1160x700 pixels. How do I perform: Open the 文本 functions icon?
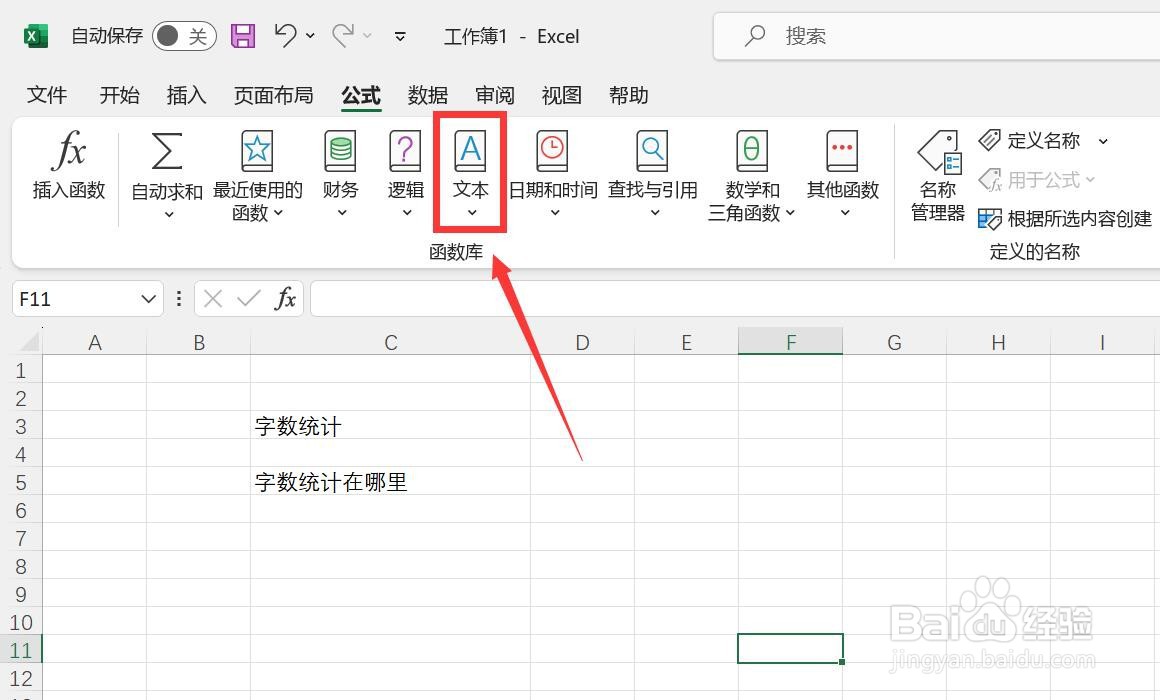click(x=471, y=151)
